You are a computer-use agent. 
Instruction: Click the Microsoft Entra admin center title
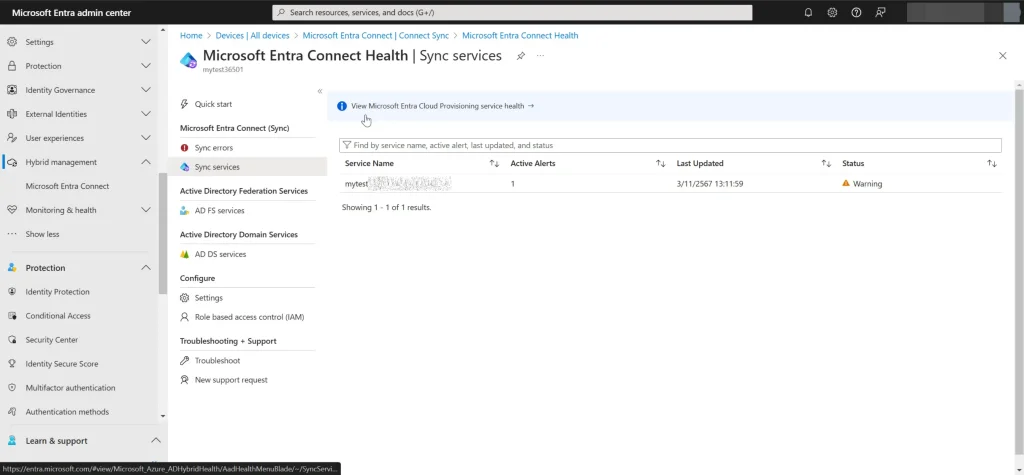[71, 12]
